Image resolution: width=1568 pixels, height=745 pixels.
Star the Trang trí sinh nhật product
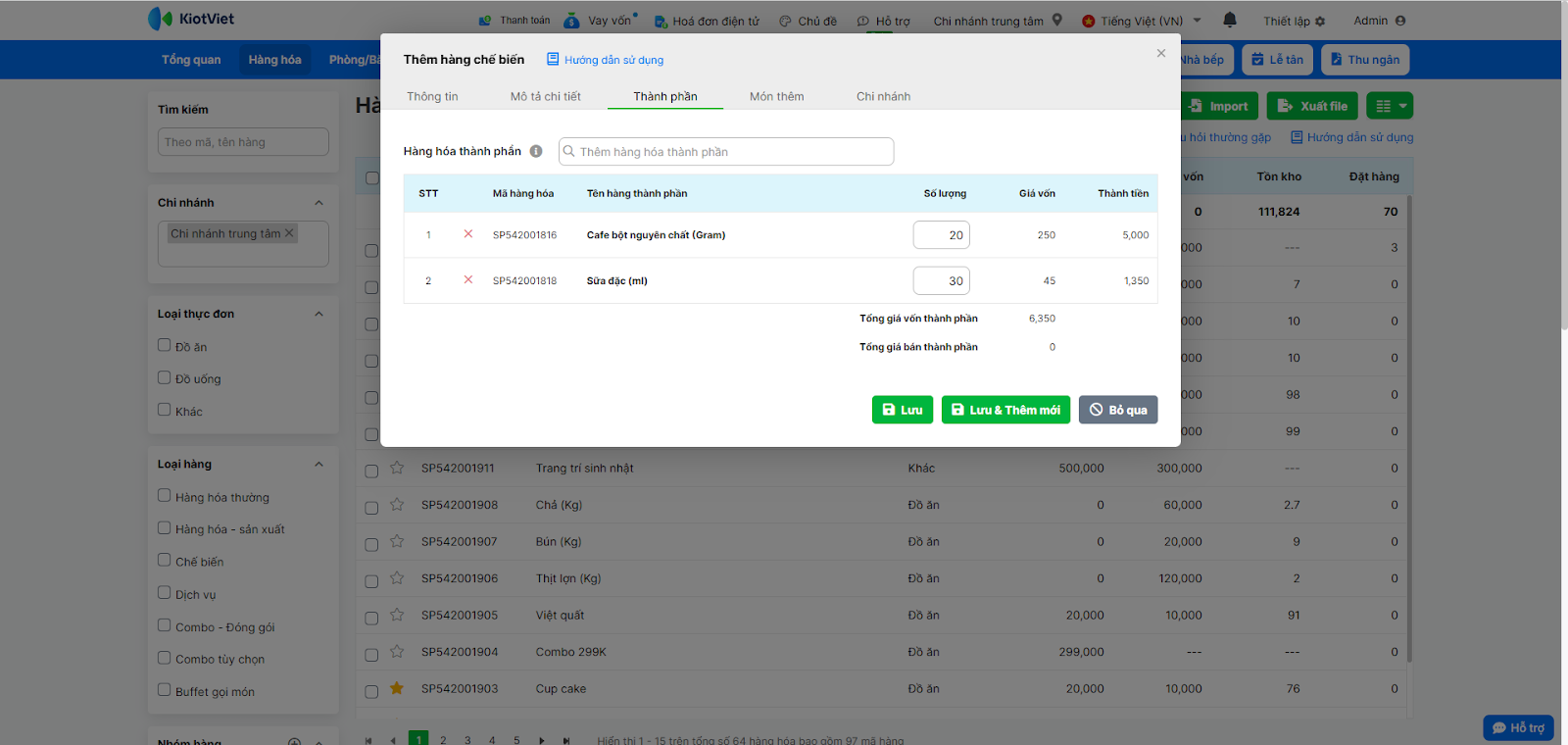tap(397, 469)
